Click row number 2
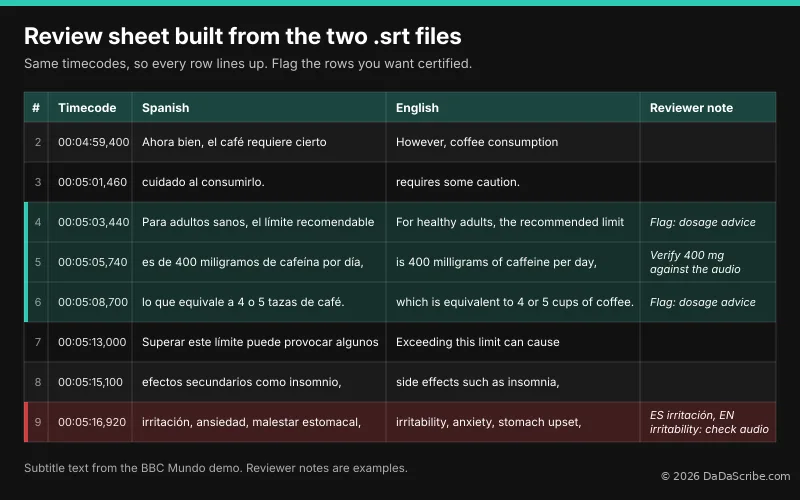This screenshot has width=800, height=500. [38, 142]
